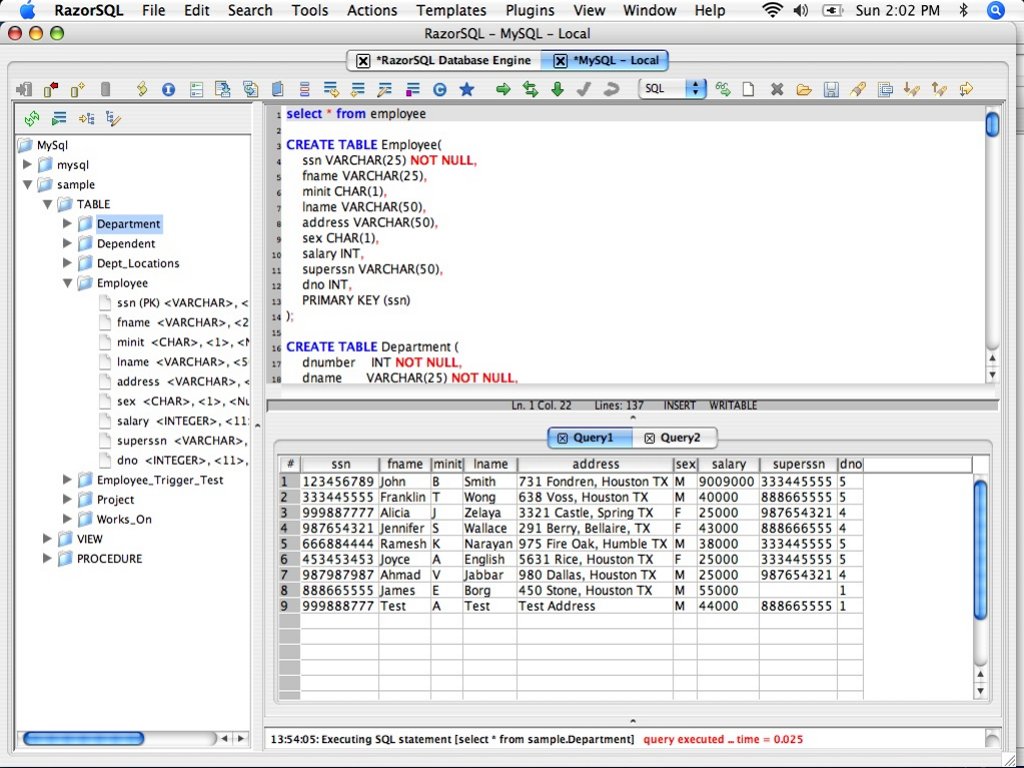Click the green refresh icon above navigator
1024x768 pixels.
pyautogui.click(x=31, y=118)
